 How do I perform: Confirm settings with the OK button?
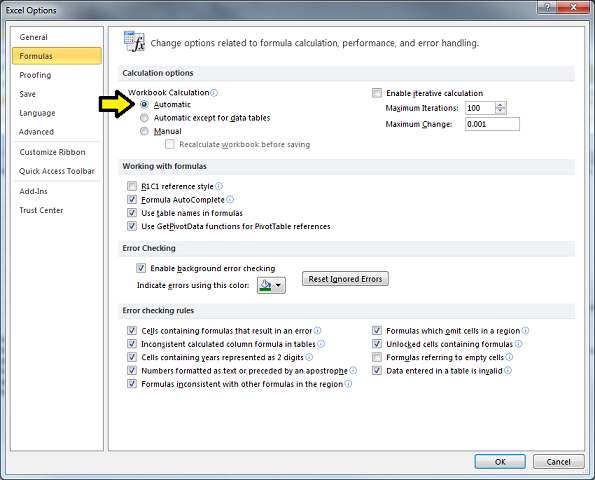[x=500, y=461]
